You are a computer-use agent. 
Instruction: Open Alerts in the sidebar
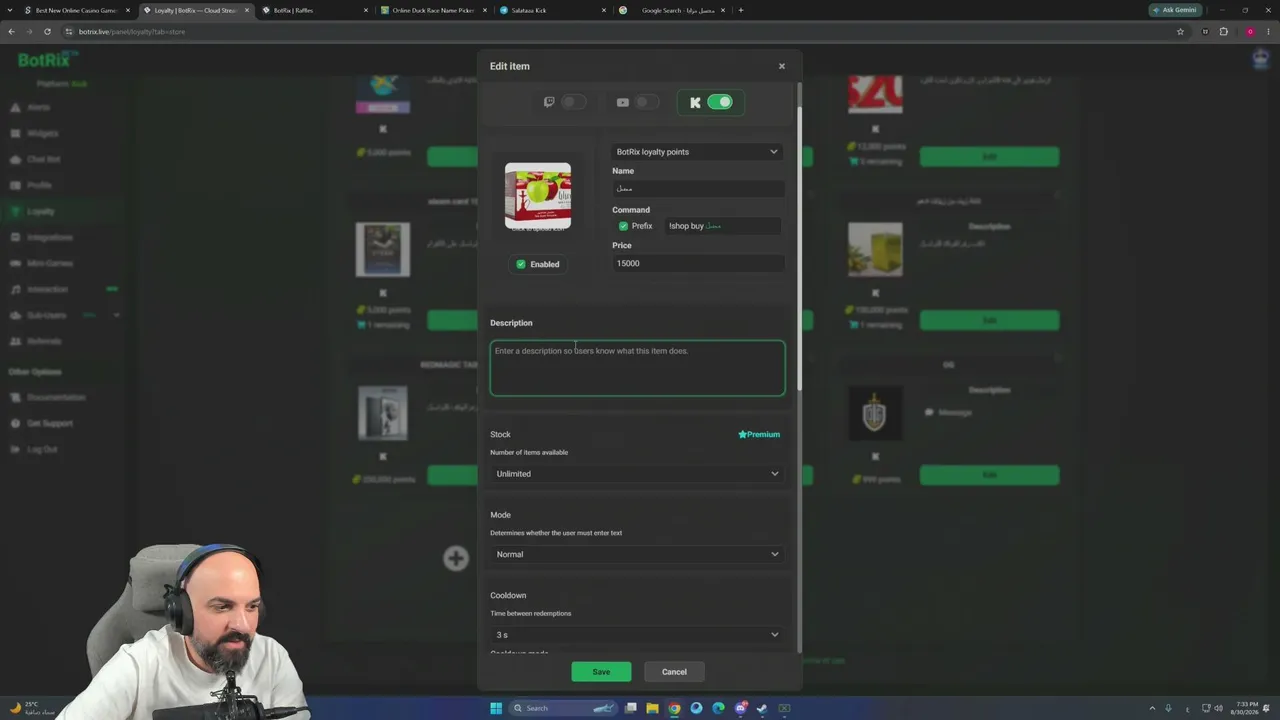(x=38, y=107)
